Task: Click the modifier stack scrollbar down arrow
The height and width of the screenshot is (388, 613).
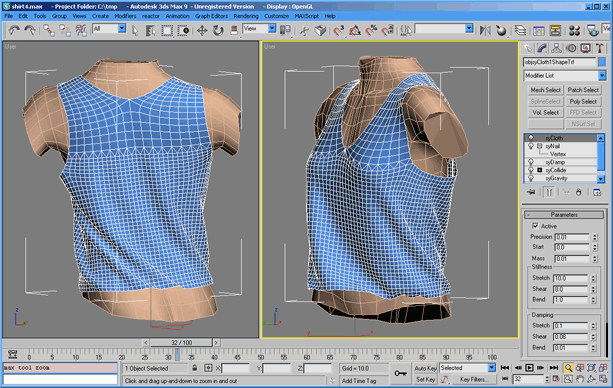Action: coord(601,179)
